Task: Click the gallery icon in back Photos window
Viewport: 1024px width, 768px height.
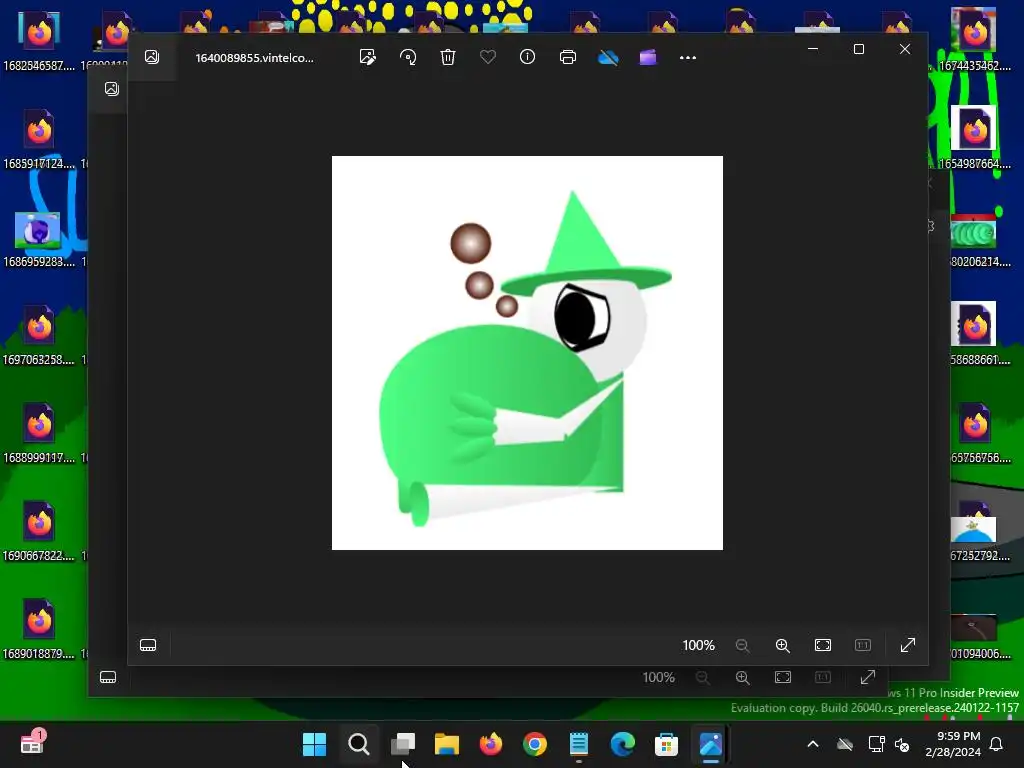Action: coord(112,89)
